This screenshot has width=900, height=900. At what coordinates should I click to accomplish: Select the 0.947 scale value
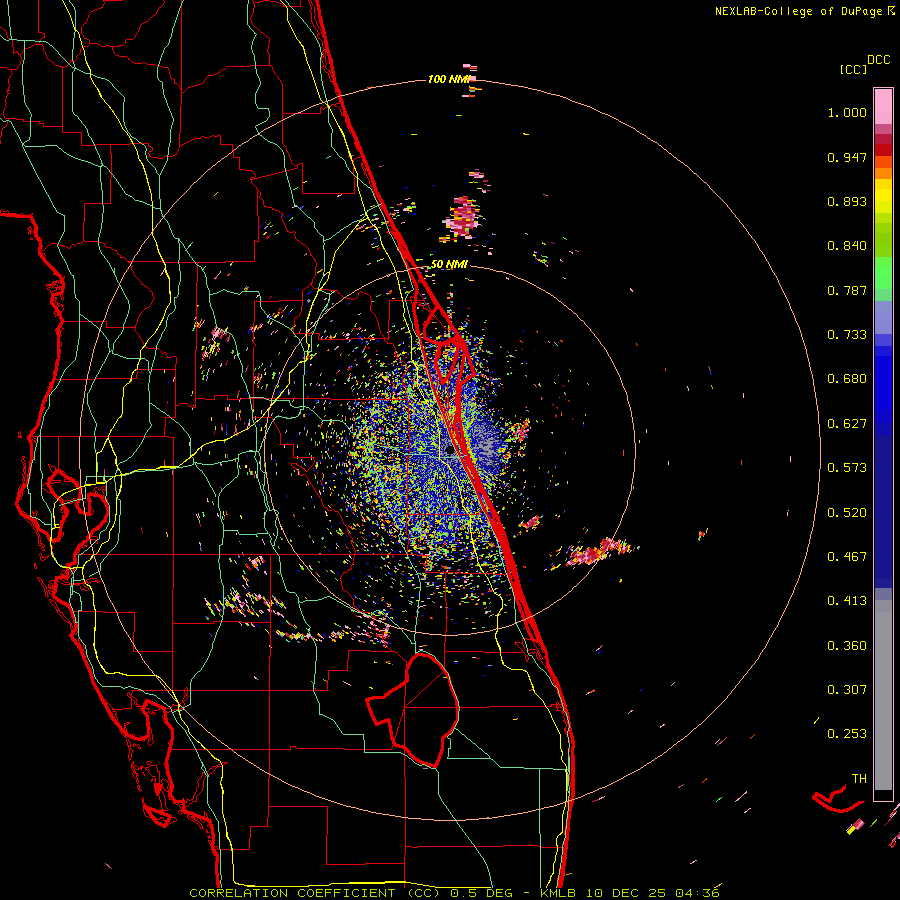click(x=847, y=157)
